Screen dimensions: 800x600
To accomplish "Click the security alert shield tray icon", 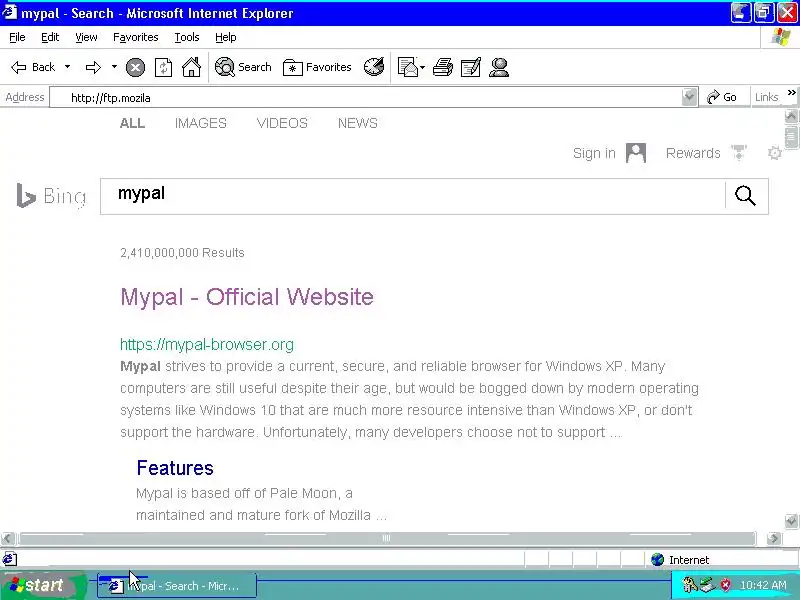I will (x=725, y=585).
